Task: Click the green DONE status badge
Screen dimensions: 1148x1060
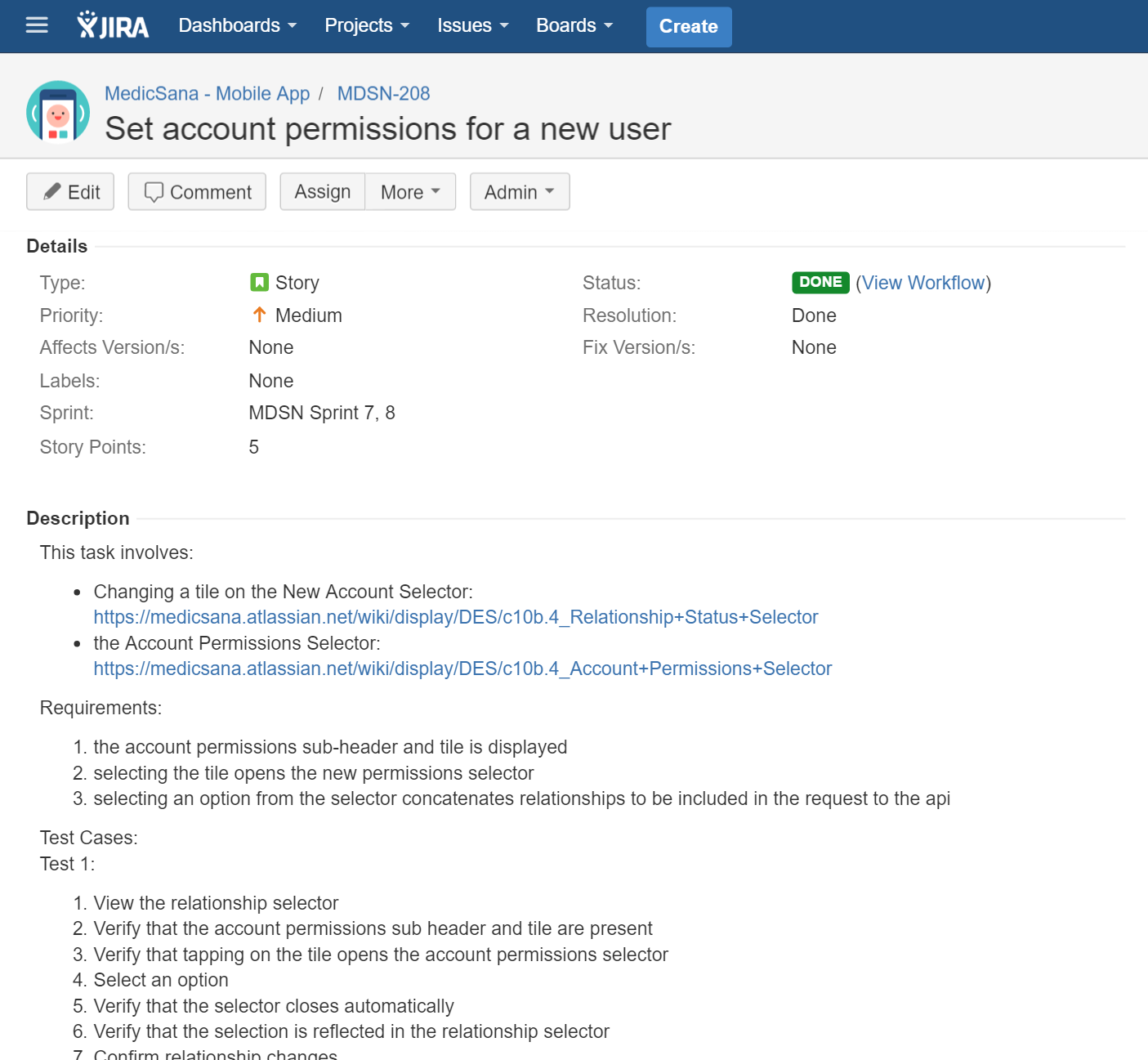Action: pyautogui.click(x=820, y=283)
